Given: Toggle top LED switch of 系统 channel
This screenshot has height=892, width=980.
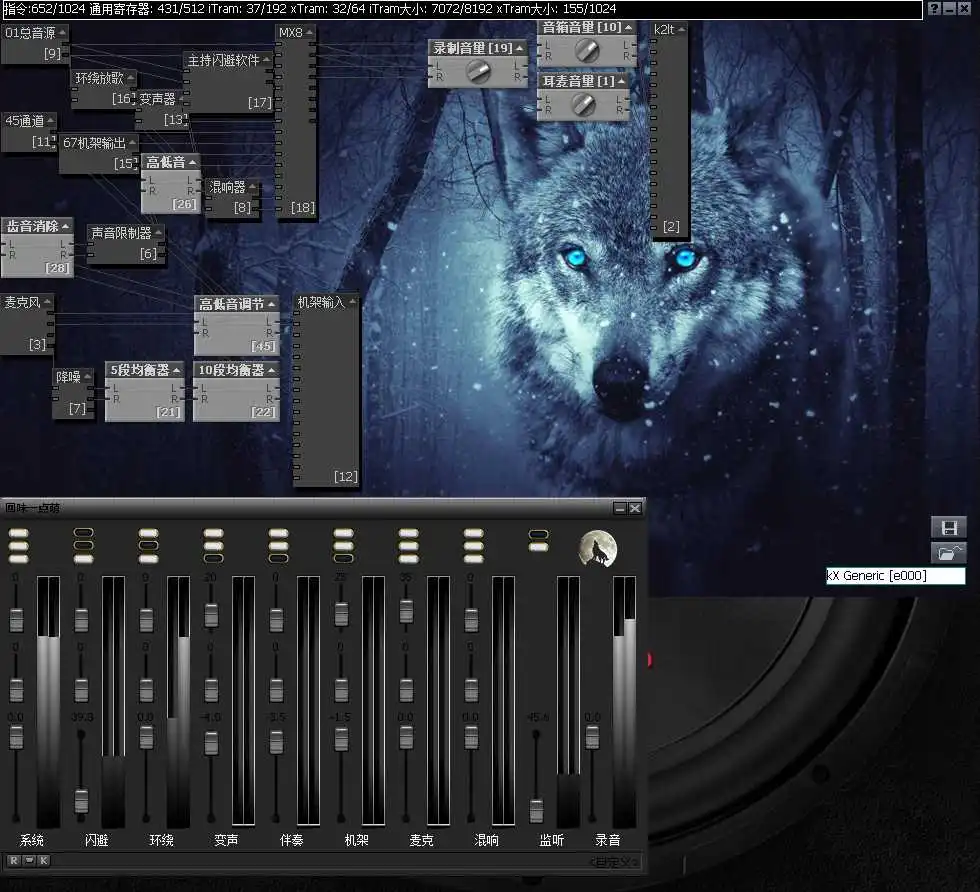Looking at the screenshot, I should pos(18,533).
